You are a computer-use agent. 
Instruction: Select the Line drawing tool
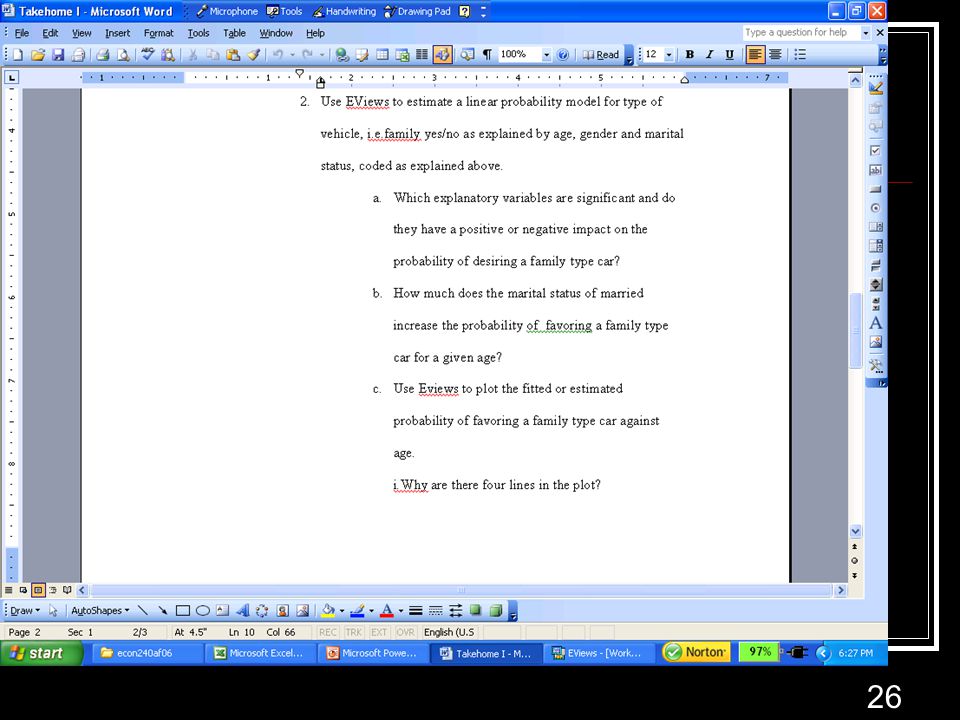pos(143,610)
